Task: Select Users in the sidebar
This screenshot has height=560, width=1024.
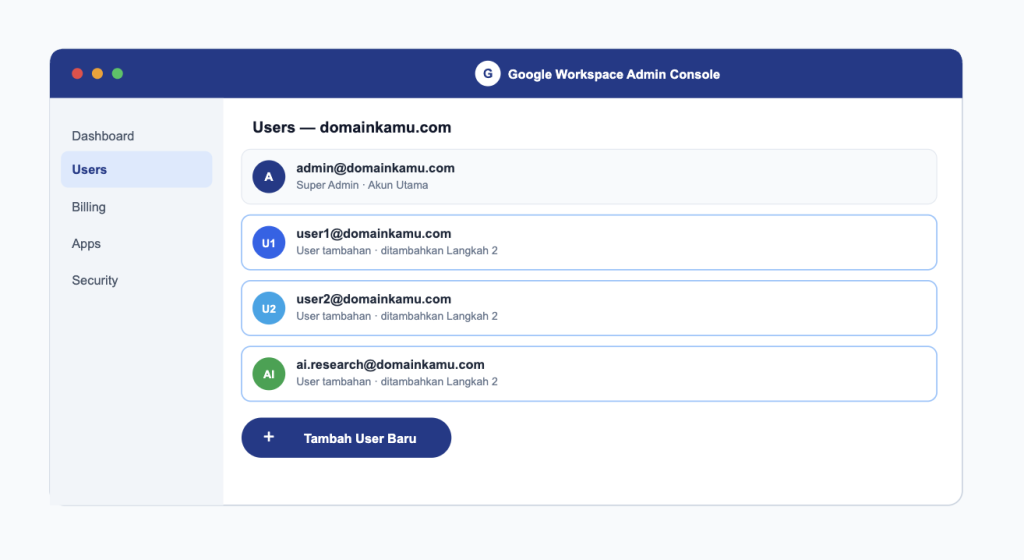Action: 136,170
